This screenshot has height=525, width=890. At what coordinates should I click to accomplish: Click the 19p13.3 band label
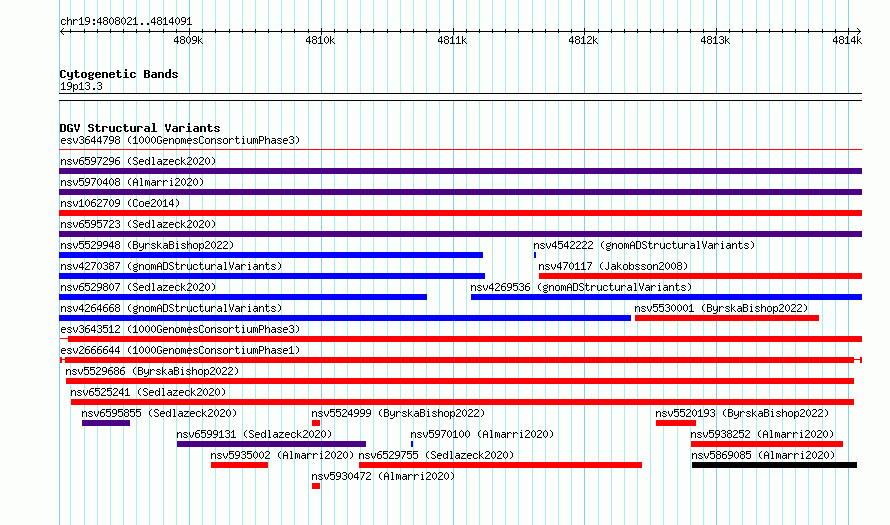pyautogui.click(x=81, y=86)
